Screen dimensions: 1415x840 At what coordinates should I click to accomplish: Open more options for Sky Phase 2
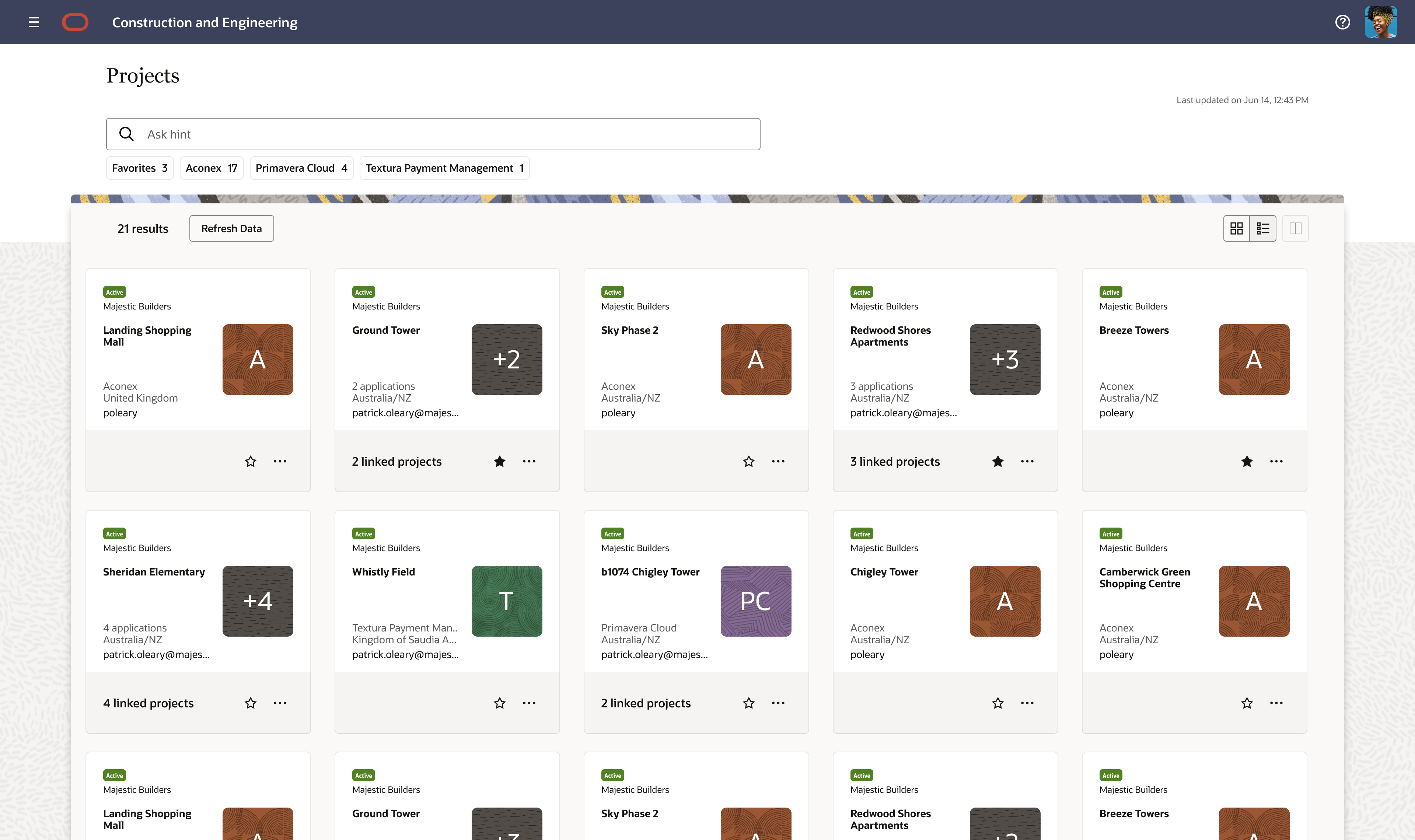pos(778,461)
